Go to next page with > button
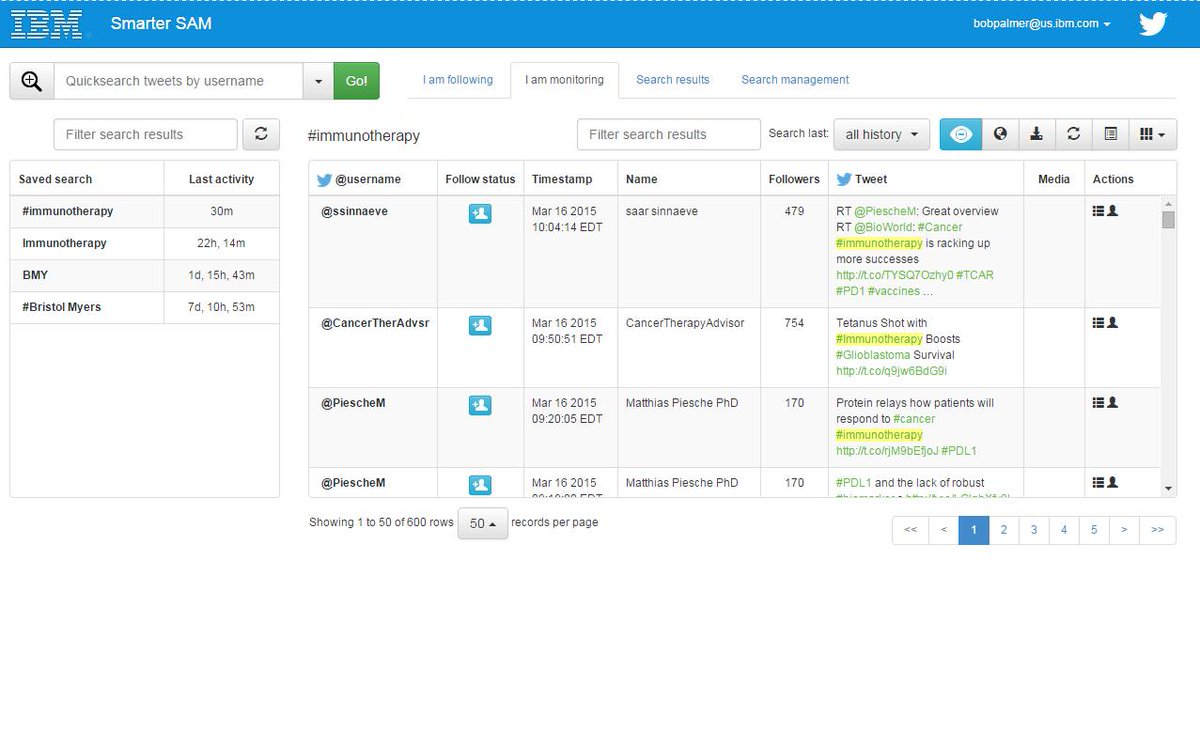1200x747 pixels. click(1124, 530)
